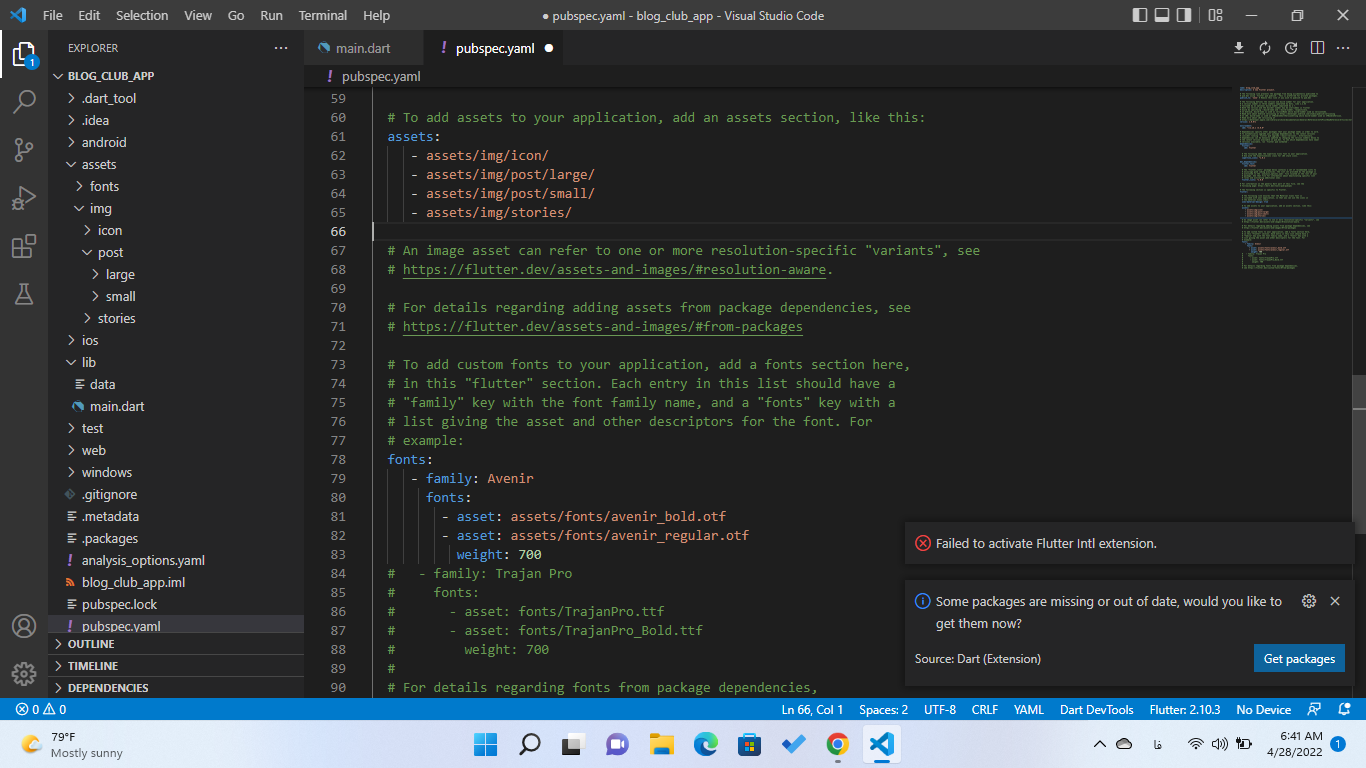Change encoding via UTF-8 indicator
This screenshot has width=1366, height=768.
point(940,709)
